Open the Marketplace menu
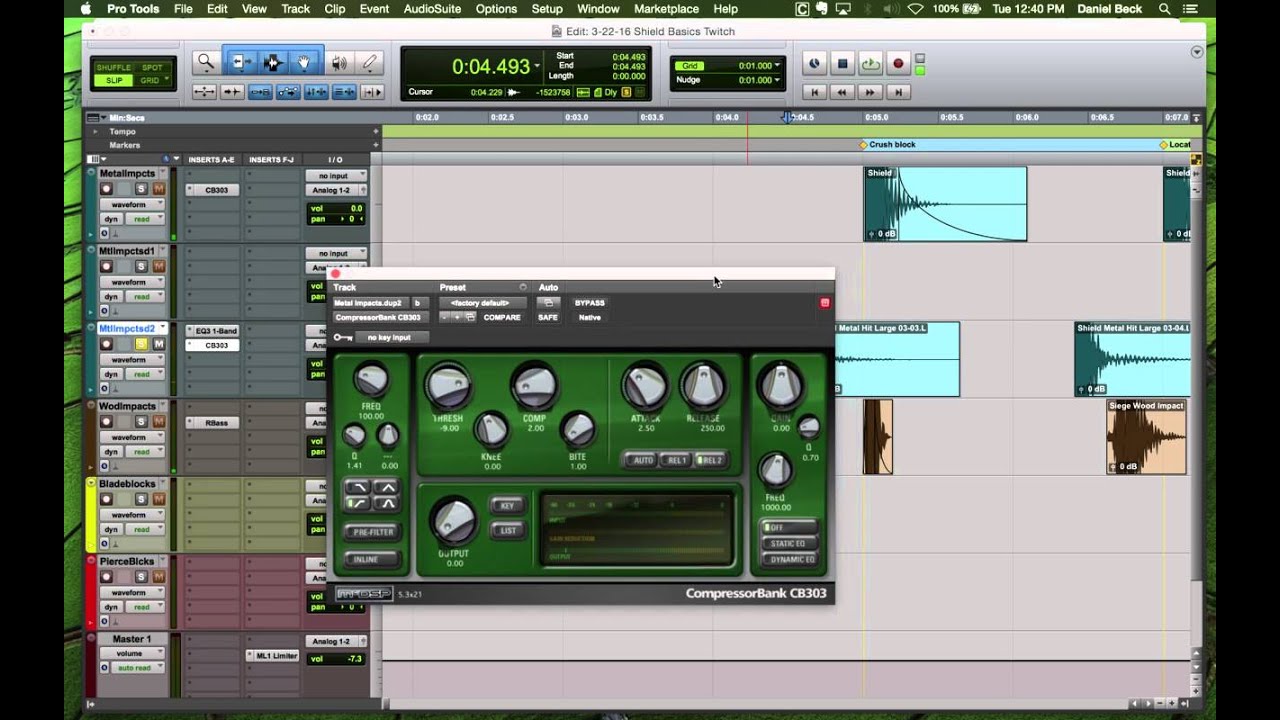This screenshot has width=1280, height=720. [x=667, y=9]
